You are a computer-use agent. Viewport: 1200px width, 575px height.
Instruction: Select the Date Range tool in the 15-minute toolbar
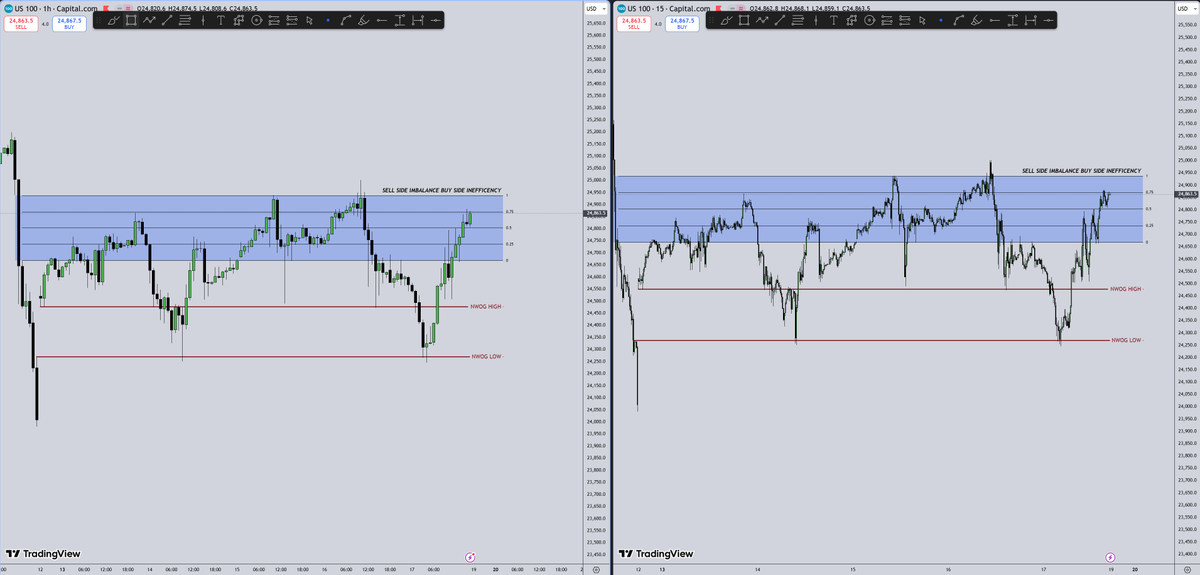click(1030, 20)
